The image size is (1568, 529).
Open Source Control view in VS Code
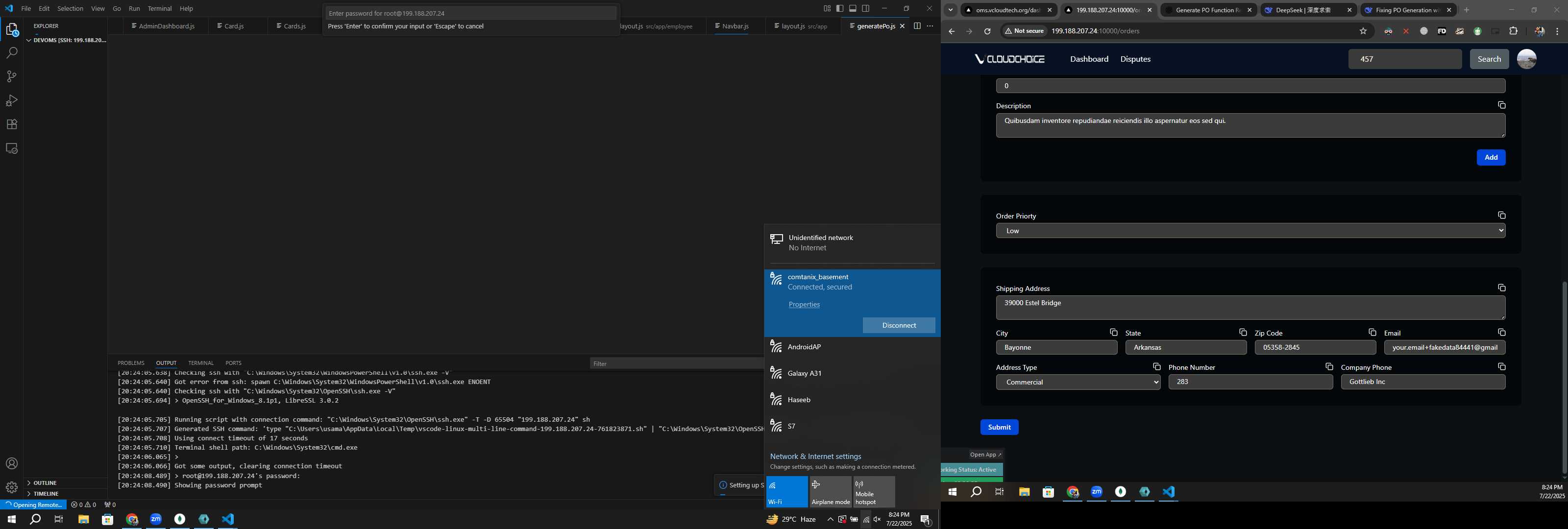12,77
